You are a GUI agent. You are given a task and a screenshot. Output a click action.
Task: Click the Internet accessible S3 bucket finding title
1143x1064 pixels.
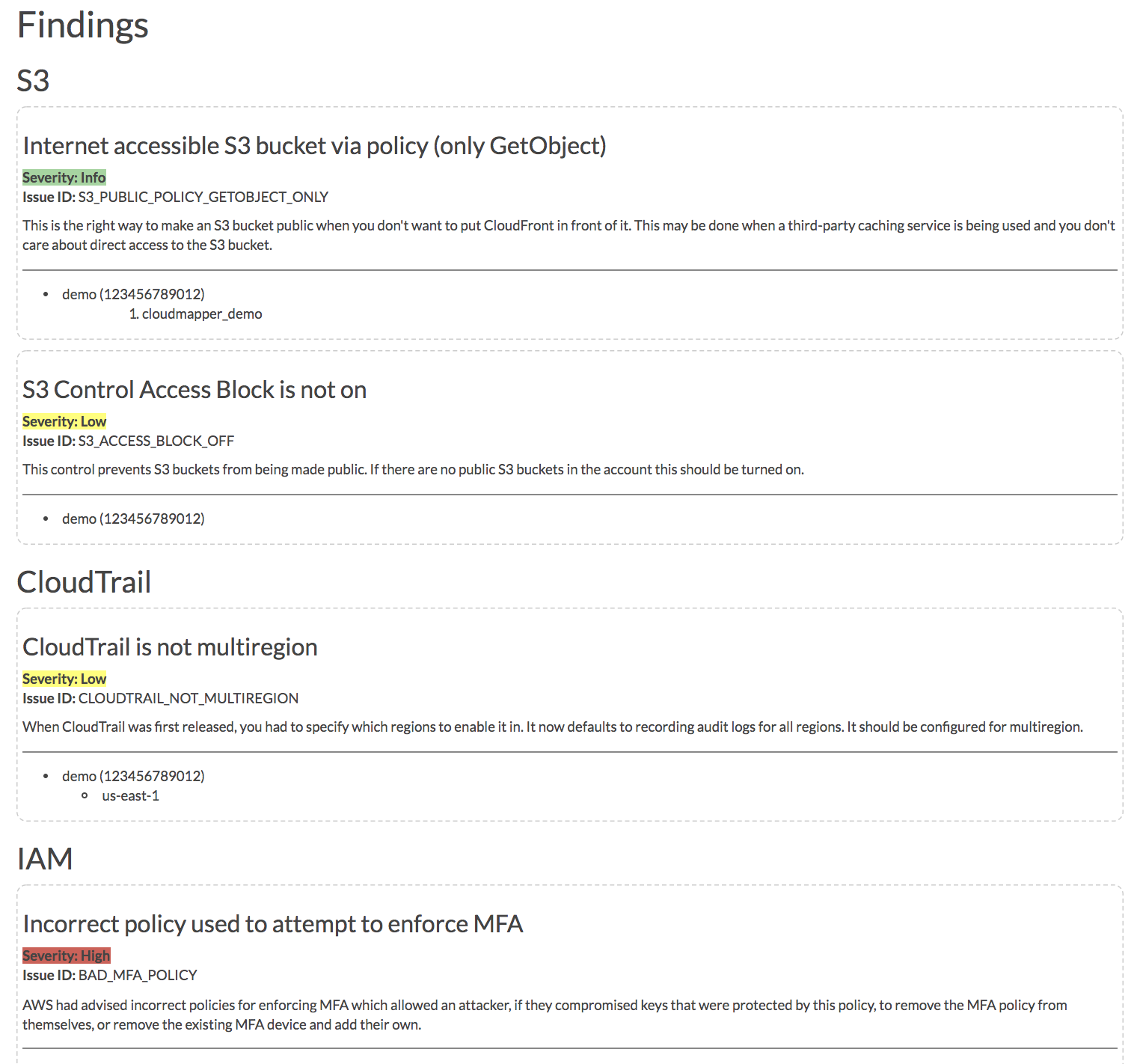click(314, 145)
